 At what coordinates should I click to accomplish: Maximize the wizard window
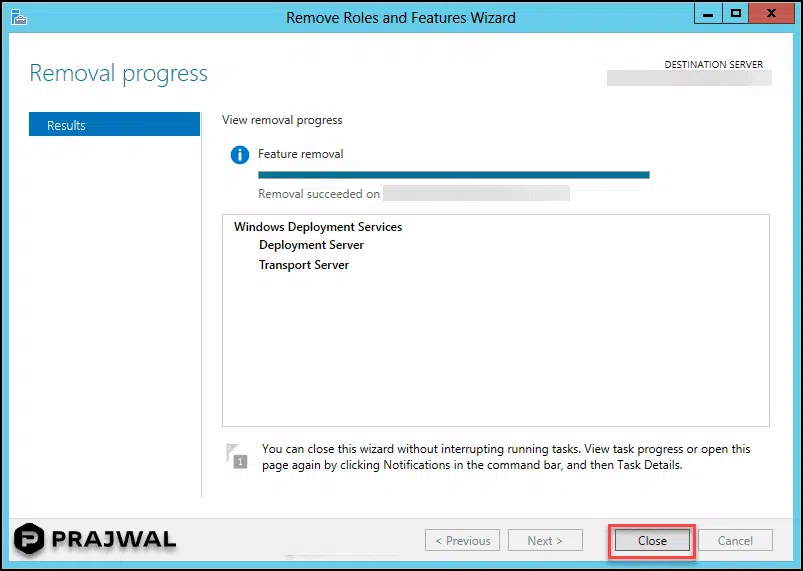click(735, 14)
